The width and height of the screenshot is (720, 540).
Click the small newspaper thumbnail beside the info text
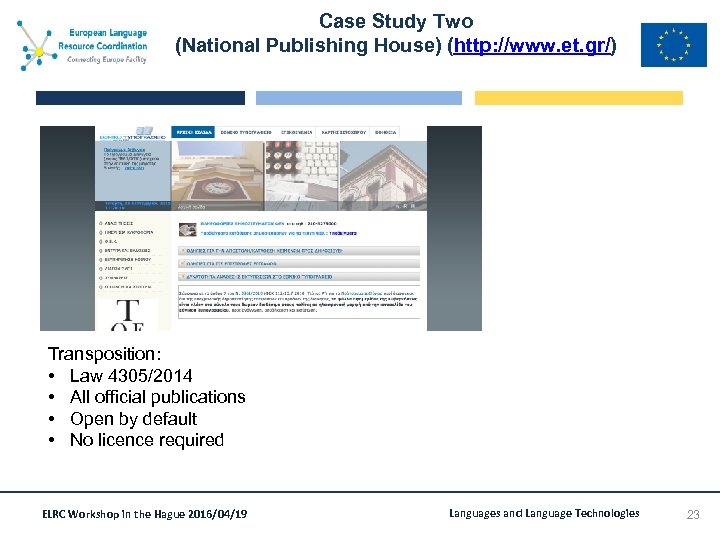point(187,229)
